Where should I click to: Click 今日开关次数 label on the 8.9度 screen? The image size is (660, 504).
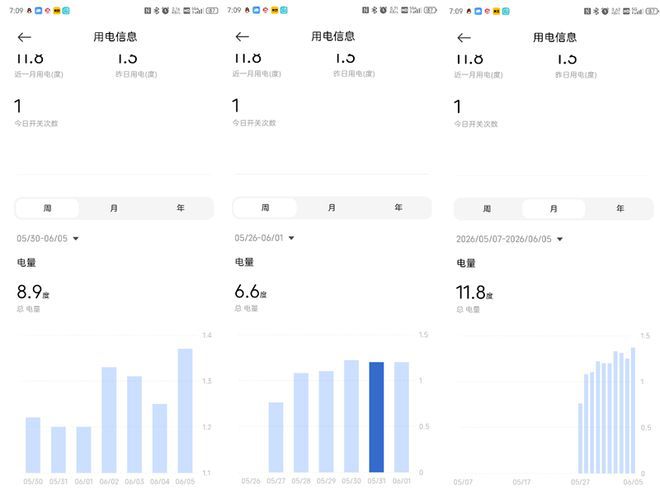pyautogui.click(x=36, y=123)
